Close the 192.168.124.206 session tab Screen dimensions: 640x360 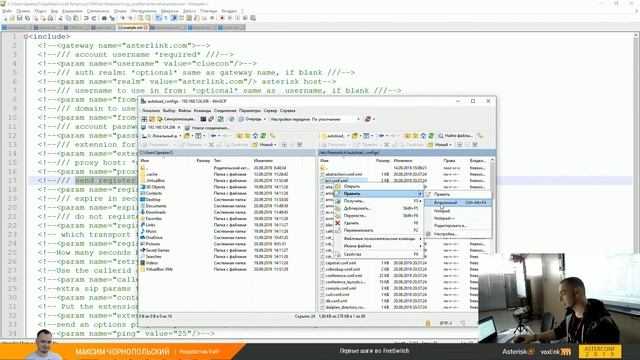click(179, 127)
